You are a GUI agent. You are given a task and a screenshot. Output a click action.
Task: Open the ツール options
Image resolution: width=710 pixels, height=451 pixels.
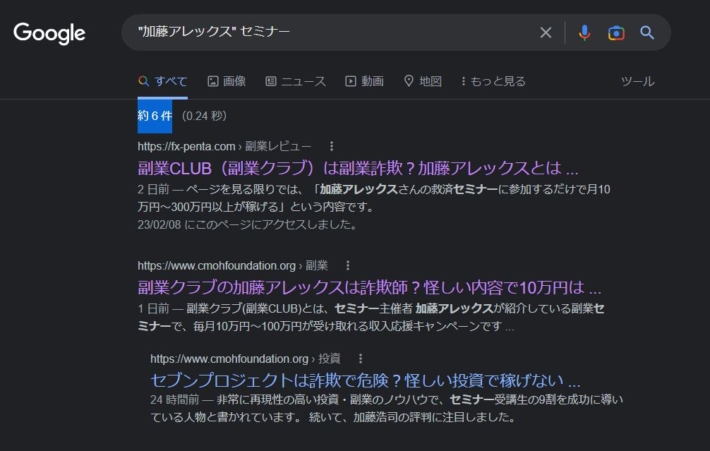pos(638,82)
